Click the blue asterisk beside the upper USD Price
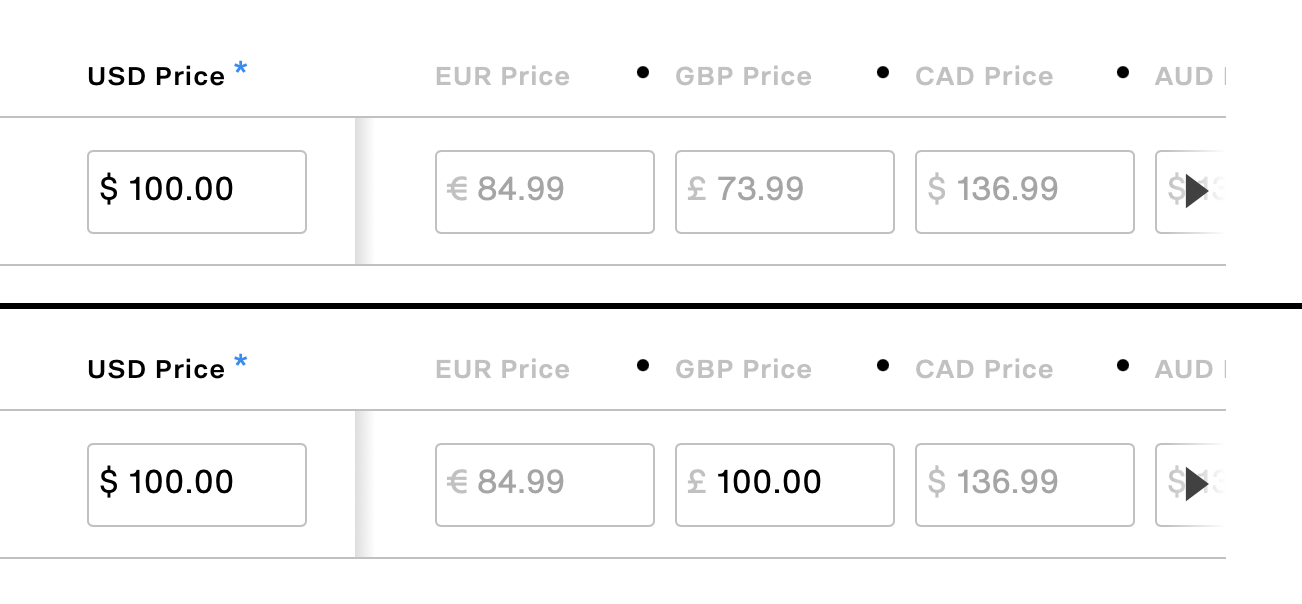1302x604 pixels. point(240,69)
